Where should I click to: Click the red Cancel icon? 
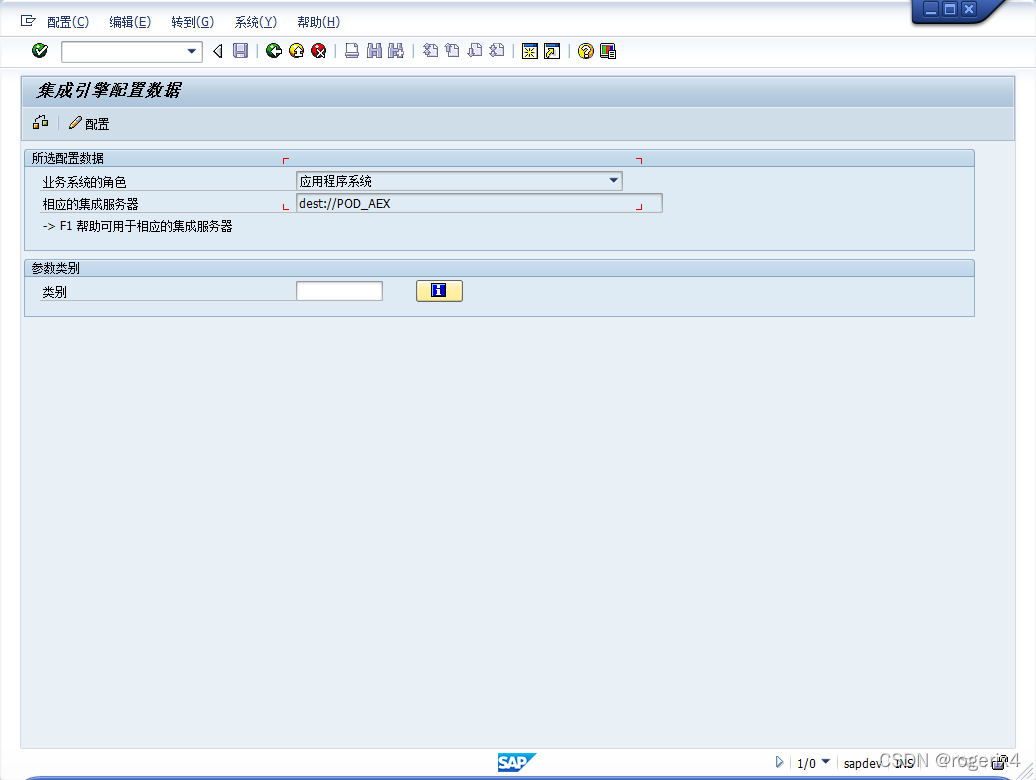(318, 51)
